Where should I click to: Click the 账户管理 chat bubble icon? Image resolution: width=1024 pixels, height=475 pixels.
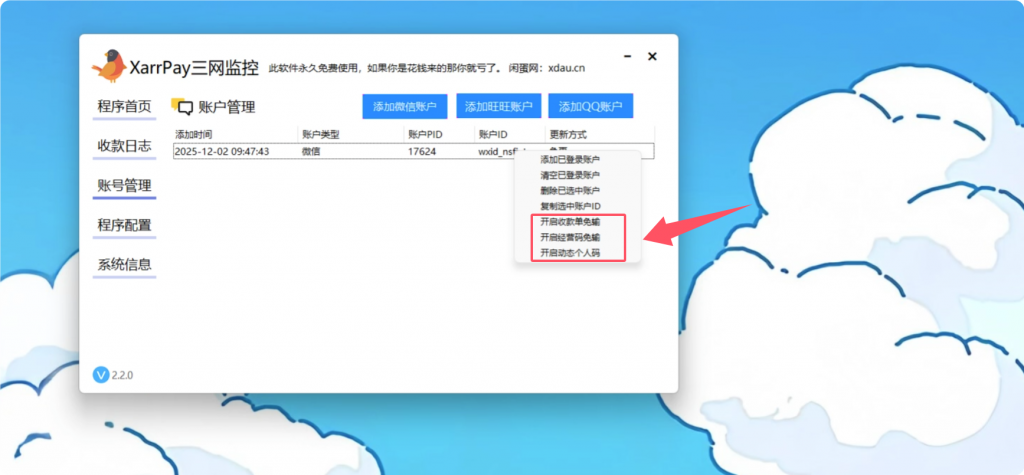tap(183, 106)
